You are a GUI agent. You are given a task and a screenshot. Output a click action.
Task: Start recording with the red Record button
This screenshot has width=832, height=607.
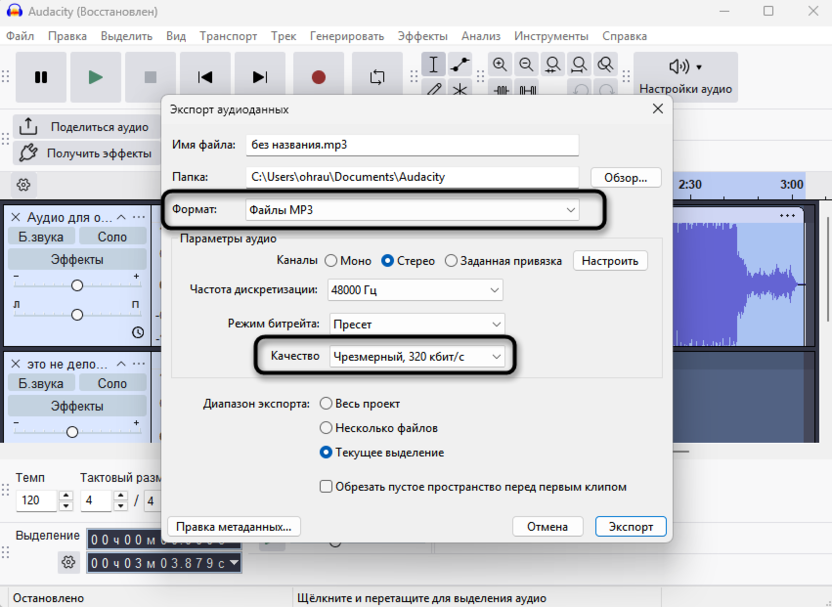click(318, 77)
